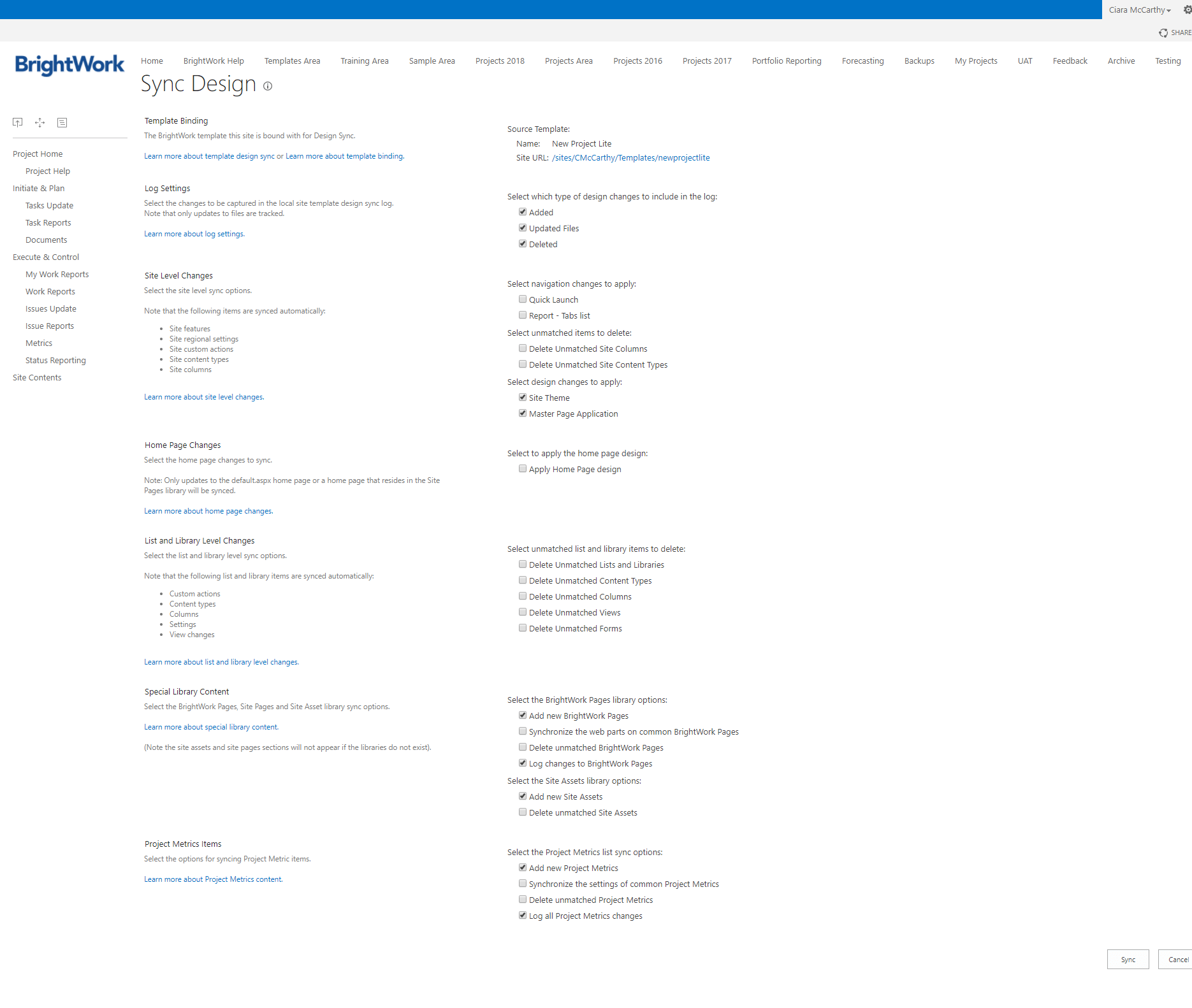Check Synchronize web parts on BrightWork Pages

(523, 731)
